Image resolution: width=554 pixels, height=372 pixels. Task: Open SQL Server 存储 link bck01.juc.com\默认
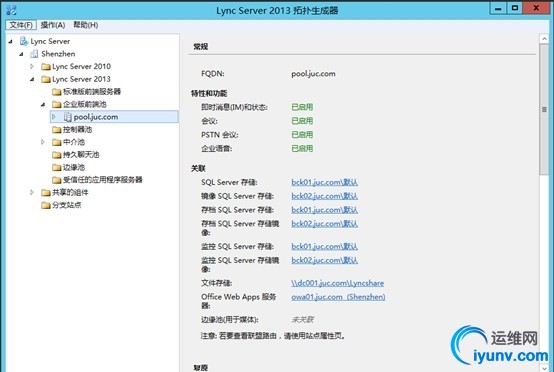coord(324,182)
